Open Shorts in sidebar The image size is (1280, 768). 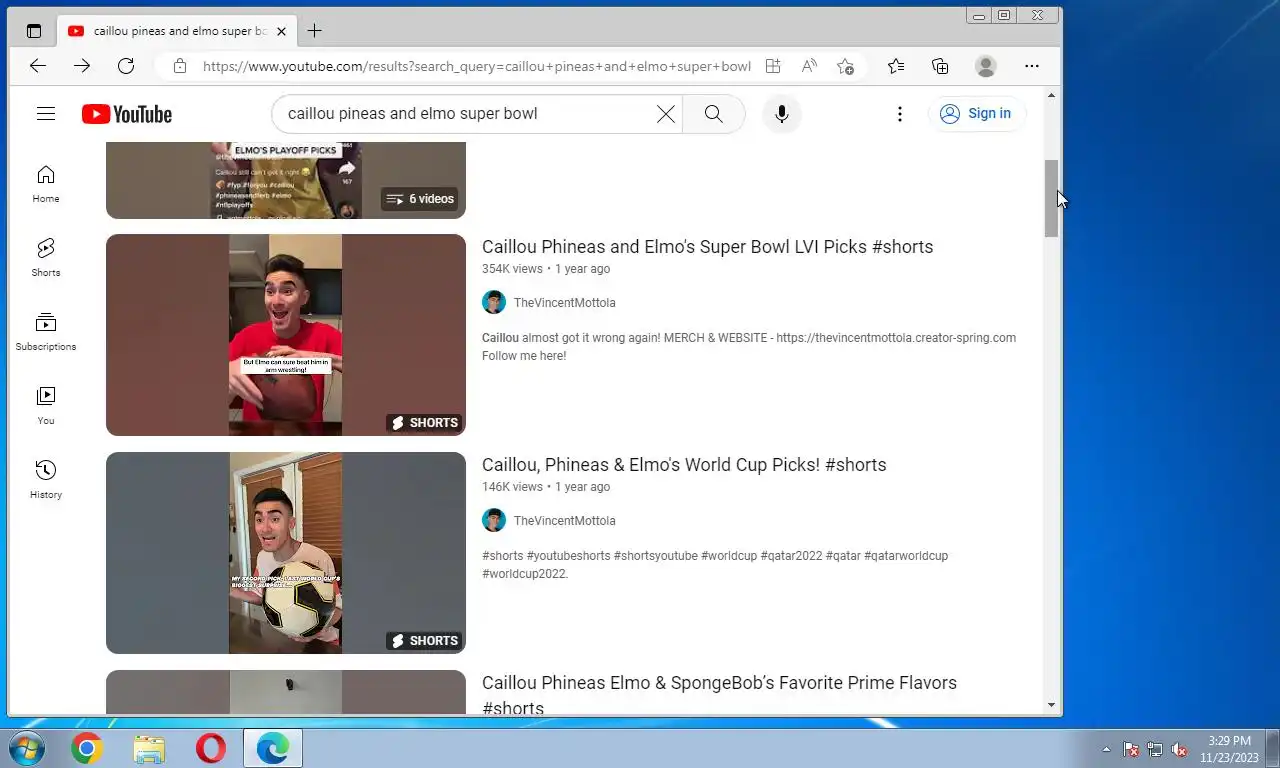coord(46,258)
